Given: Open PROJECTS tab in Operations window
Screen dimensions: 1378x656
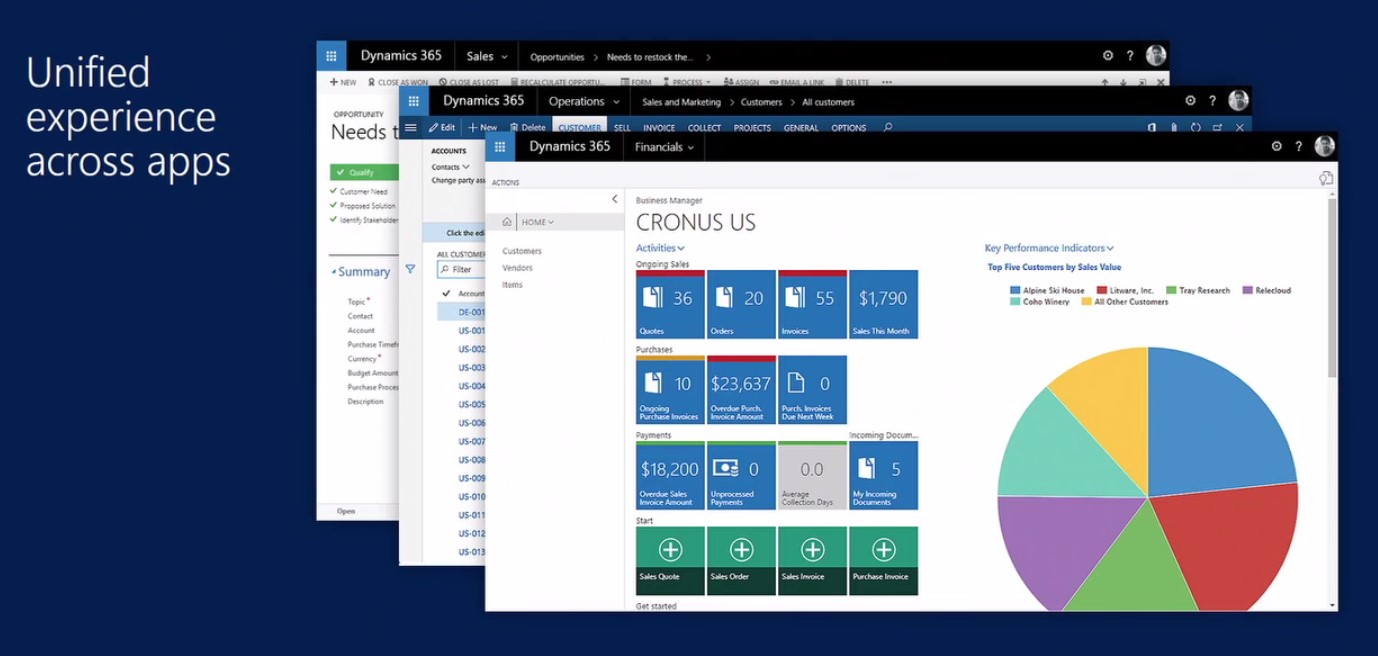Looking at the screenshot, I should click(752, 128).
